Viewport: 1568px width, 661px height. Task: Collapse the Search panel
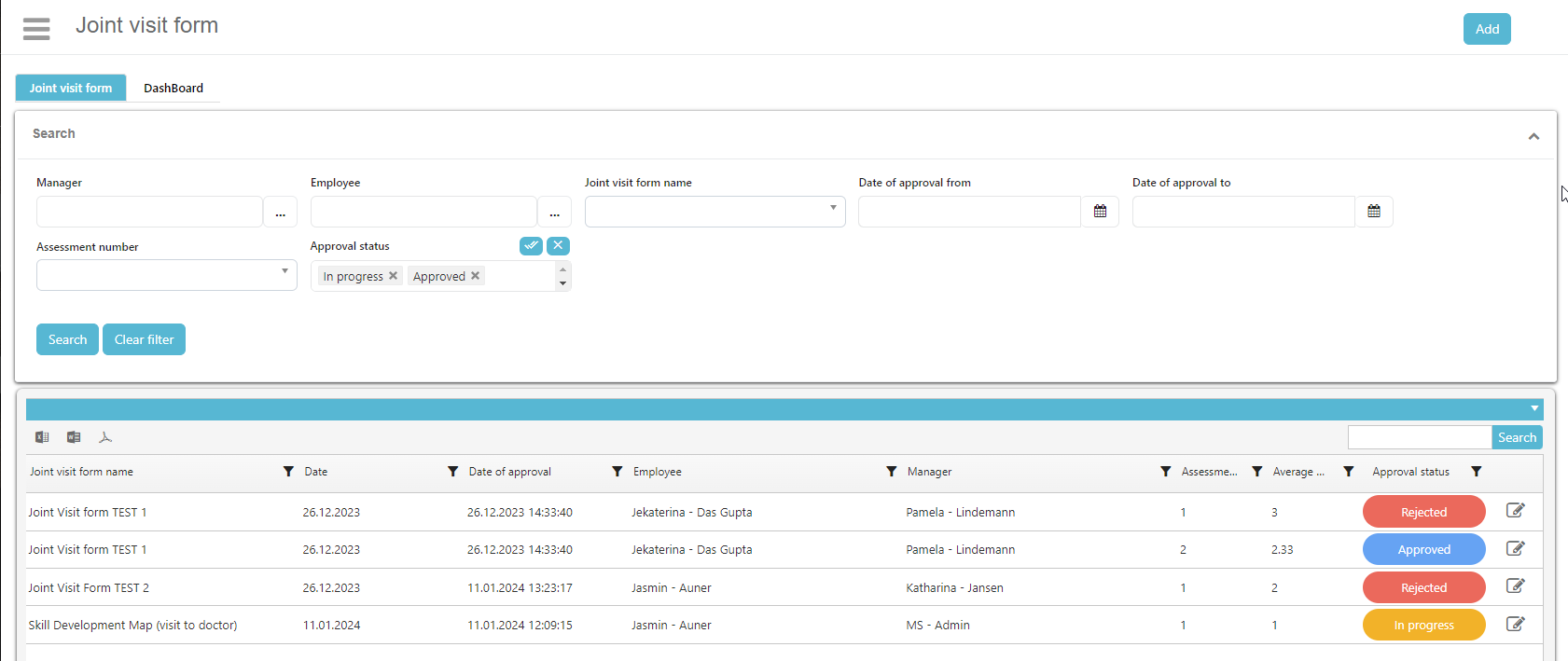pos(1533,136)
